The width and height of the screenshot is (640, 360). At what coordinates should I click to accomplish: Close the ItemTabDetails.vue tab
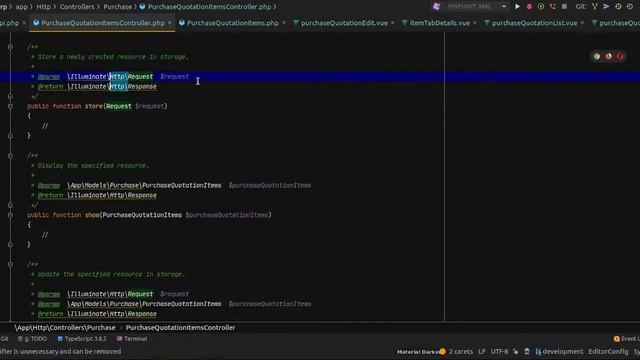pyautogui.click(x=475, y=23)
